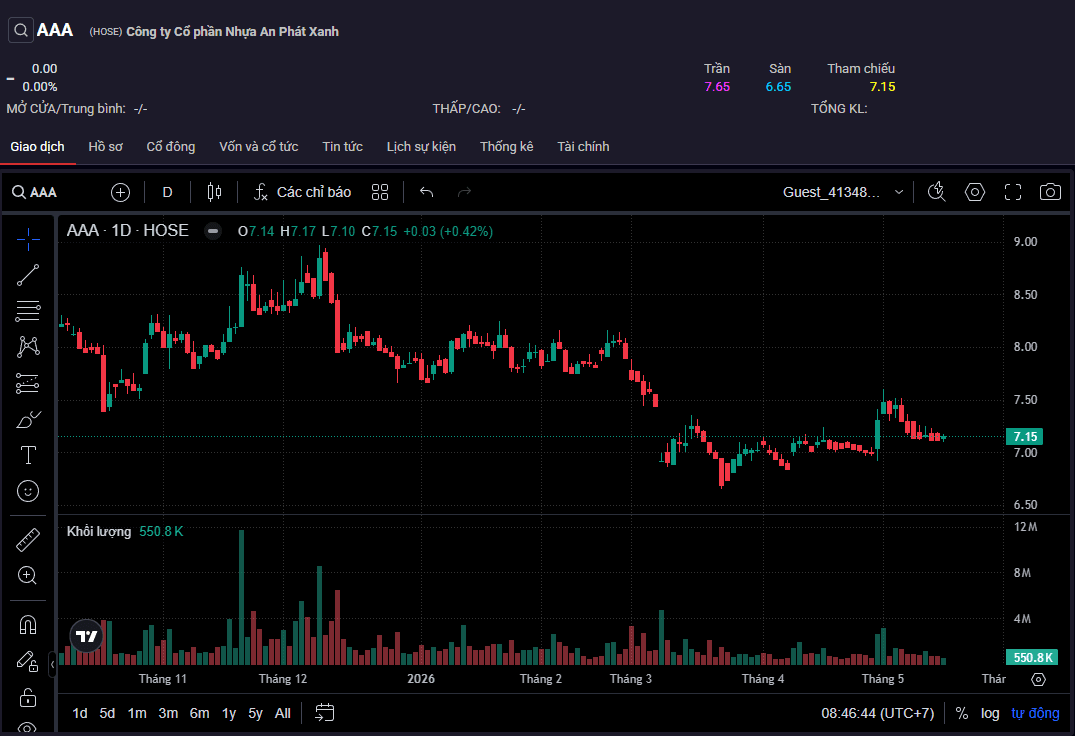This screenshot has width=1075, height=736.
Task: Activate the zoom in tool
Action: 28,576
